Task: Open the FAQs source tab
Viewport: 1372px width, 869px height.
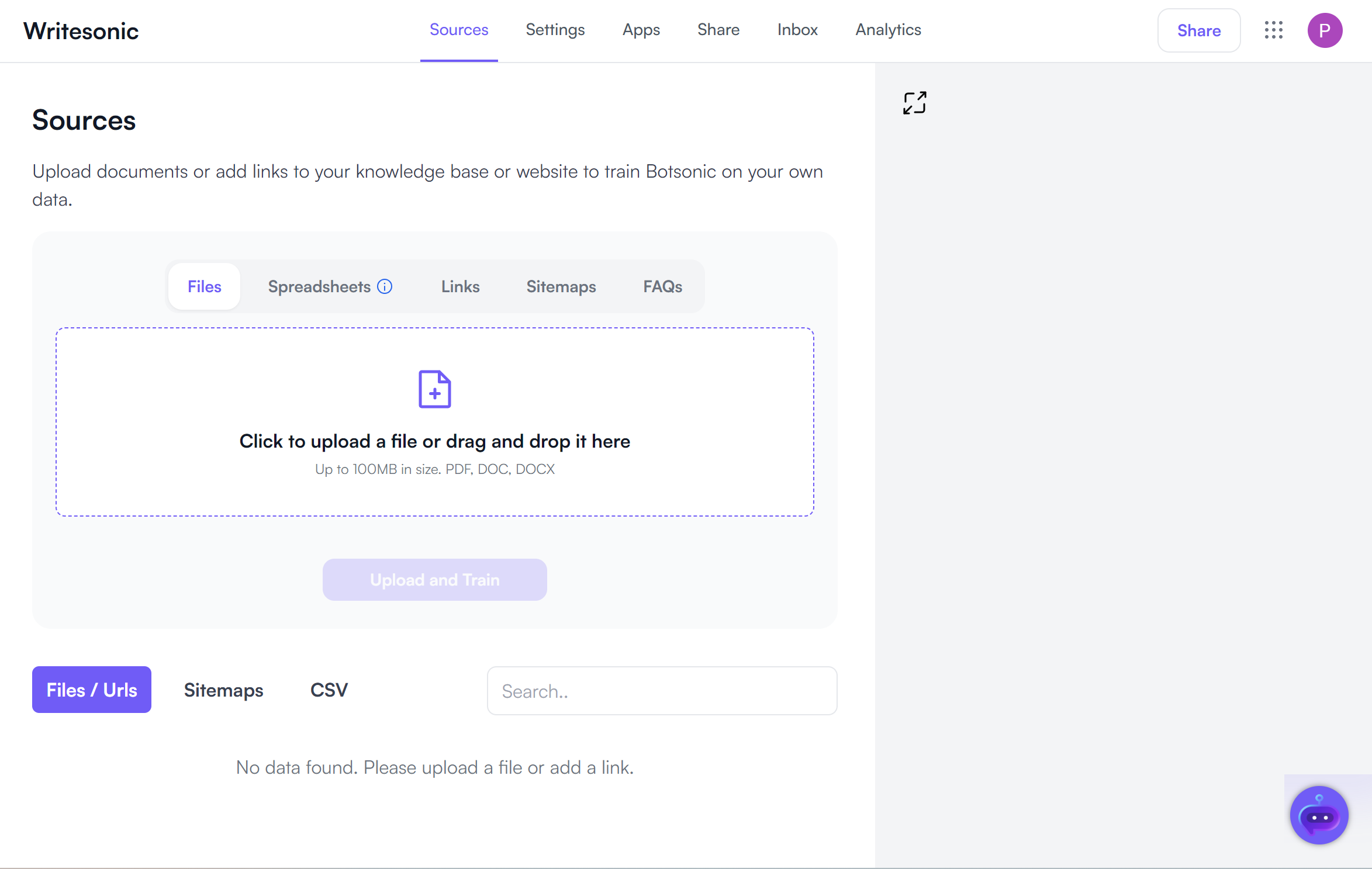Action: 662,286
